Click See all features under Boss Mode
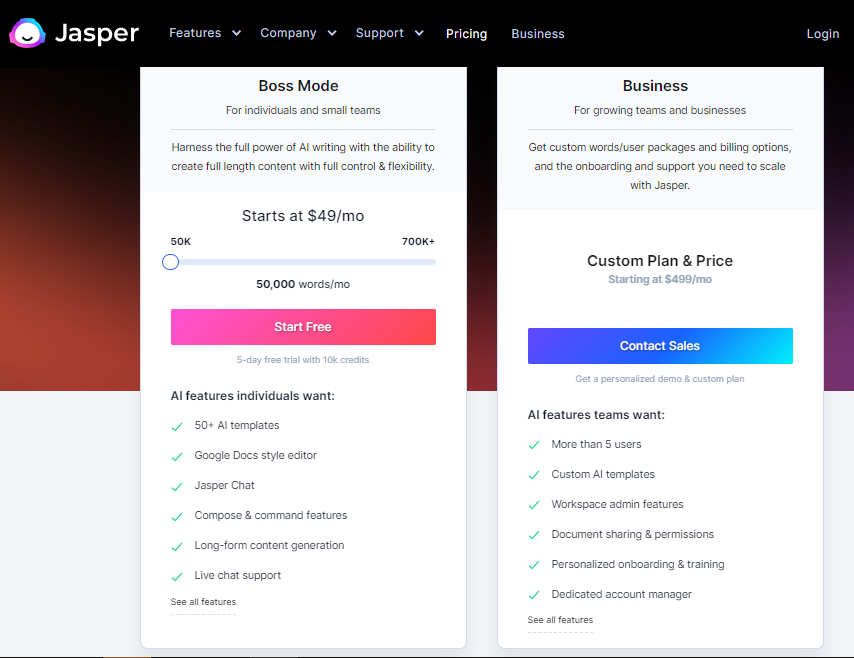This screenshot has height=658, width=854. [x=203, y=602]
